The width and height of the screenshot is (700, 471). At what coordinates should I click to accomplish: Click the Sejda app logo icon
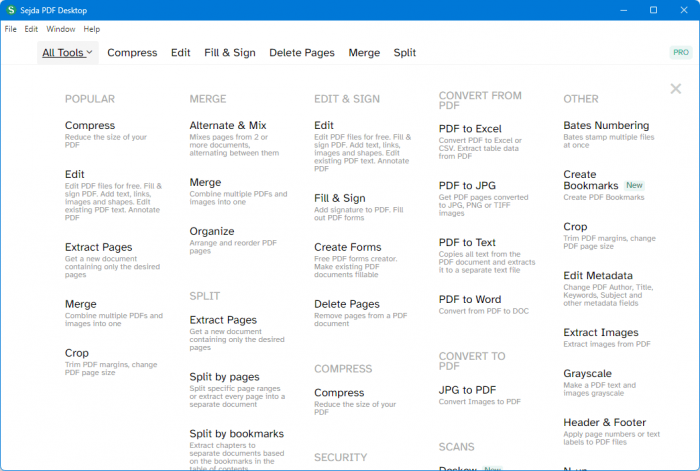(11, 10)
